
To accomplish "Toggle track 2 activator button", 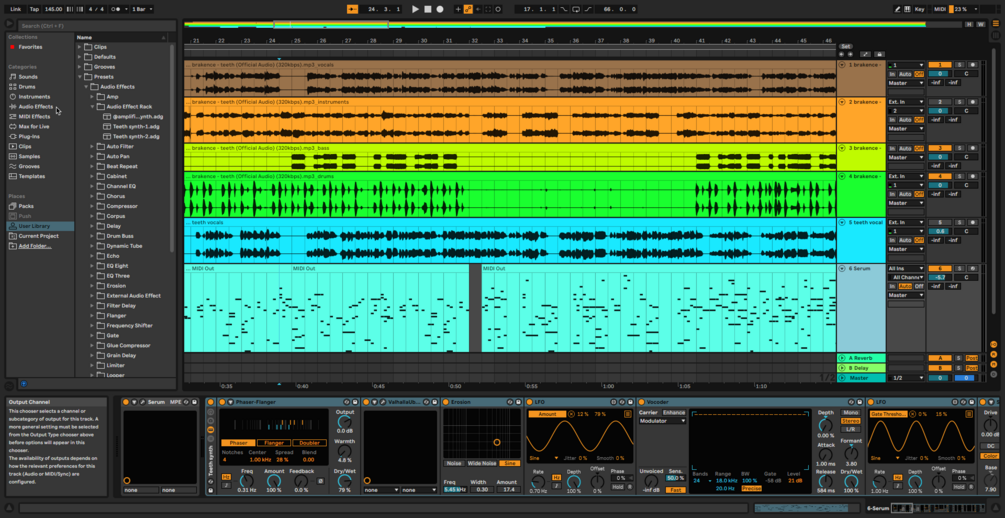I will coord(940,102).
